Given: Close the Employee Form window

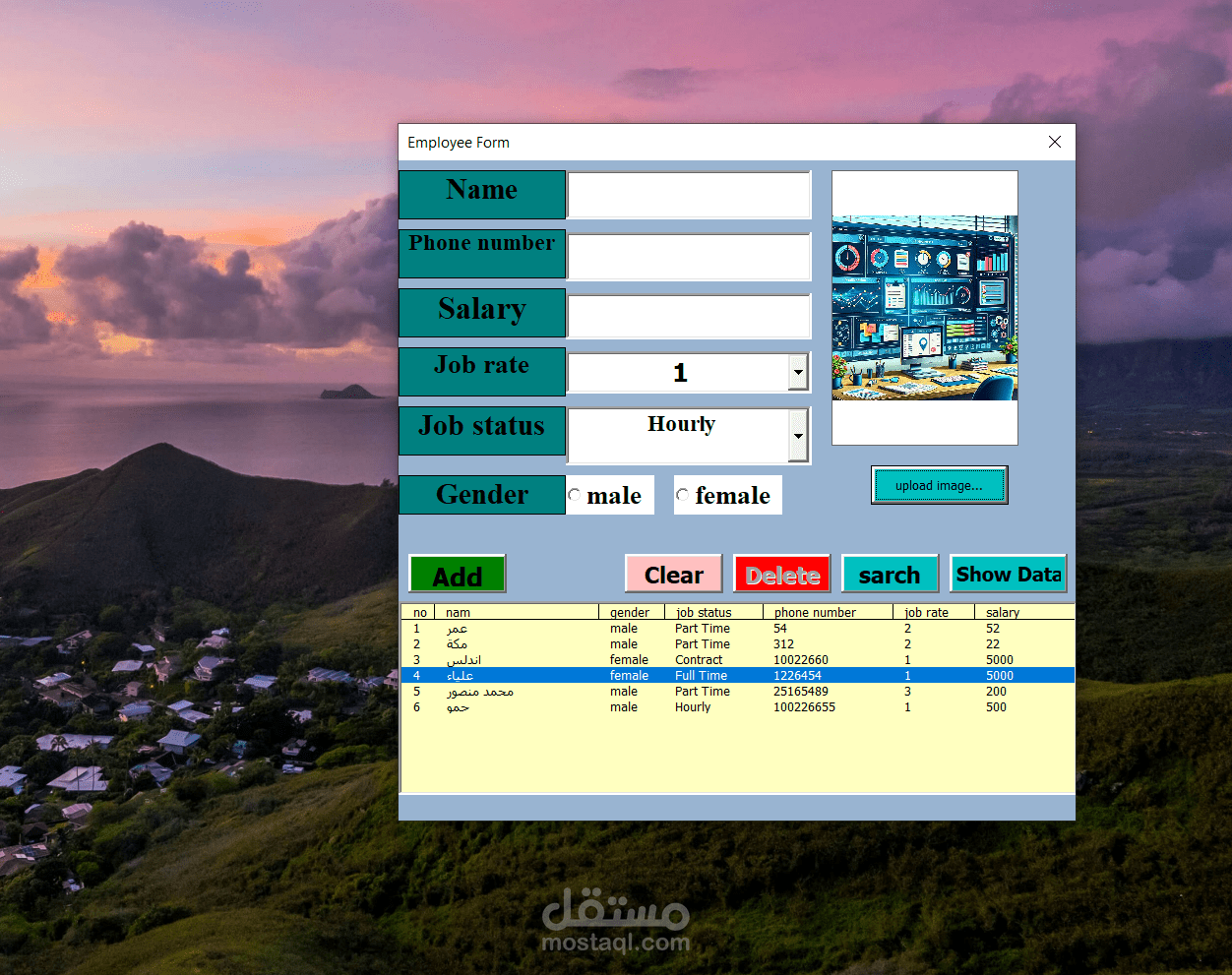Looking at the screenshot, I should tap(1055, 142).
